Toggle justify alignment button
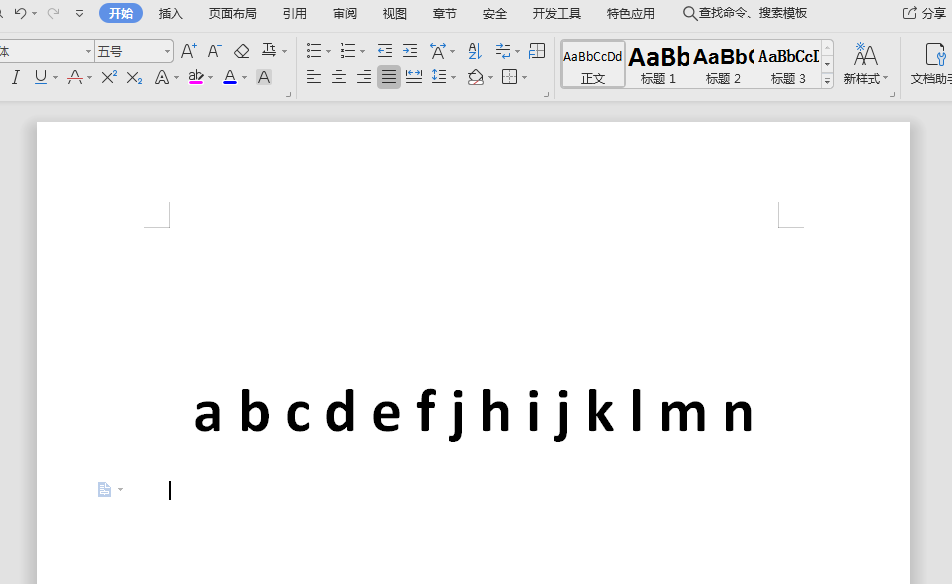Screen dimensions: 952x584 pos(389,77)
